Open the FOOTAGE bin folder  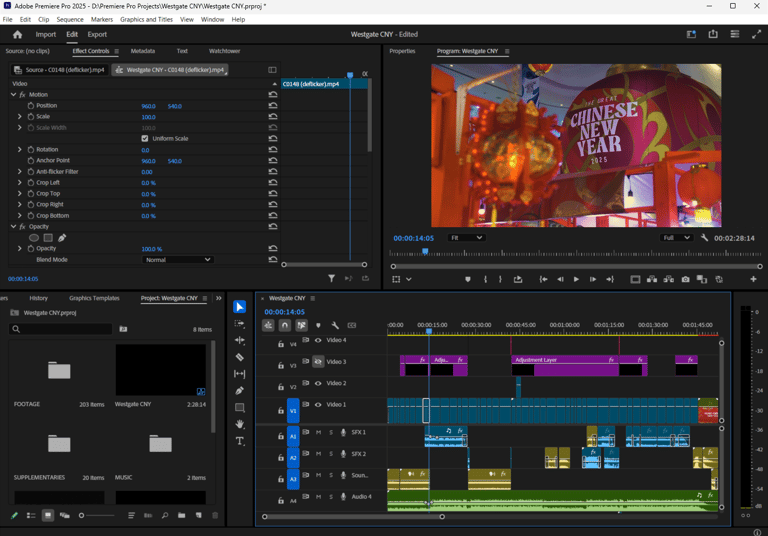[x=59, y=371]
